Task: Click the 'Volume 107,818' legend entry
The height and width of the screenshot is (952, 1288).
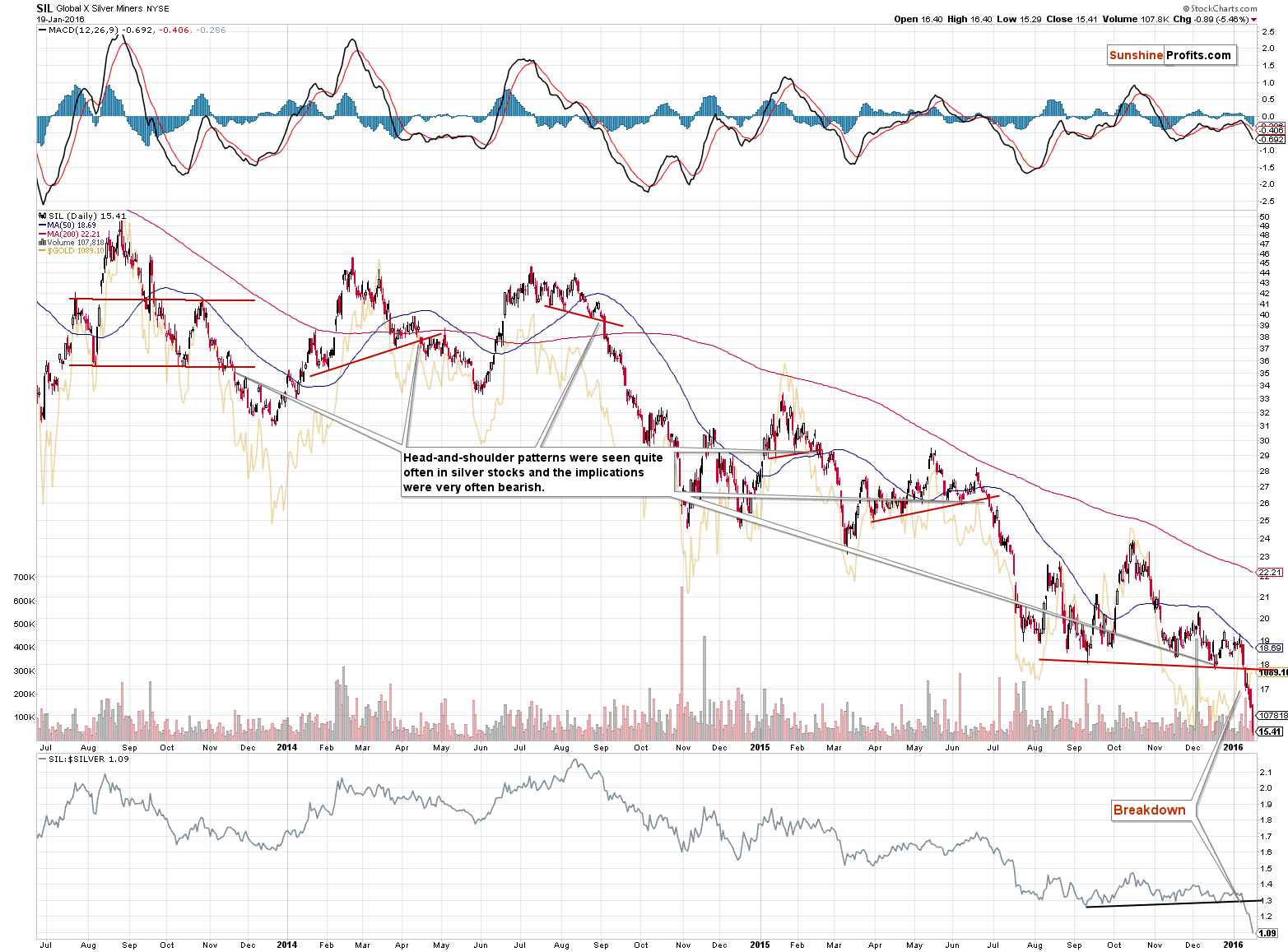Action: [x=71, y=242]
